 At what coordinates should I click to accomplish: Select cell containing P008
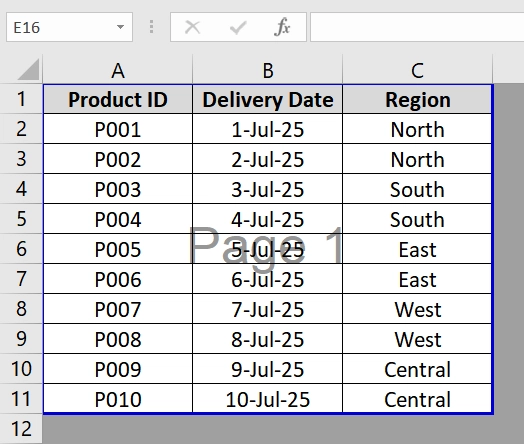(118, 339)
